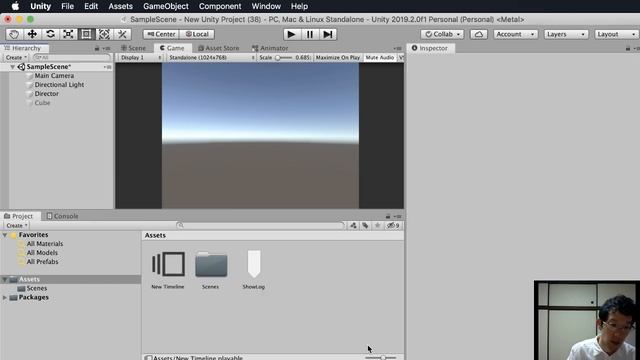Toggle Local handle rotation
Image resolution: width=640 pixels, height=360 pixels.
(x=197, y=34)
